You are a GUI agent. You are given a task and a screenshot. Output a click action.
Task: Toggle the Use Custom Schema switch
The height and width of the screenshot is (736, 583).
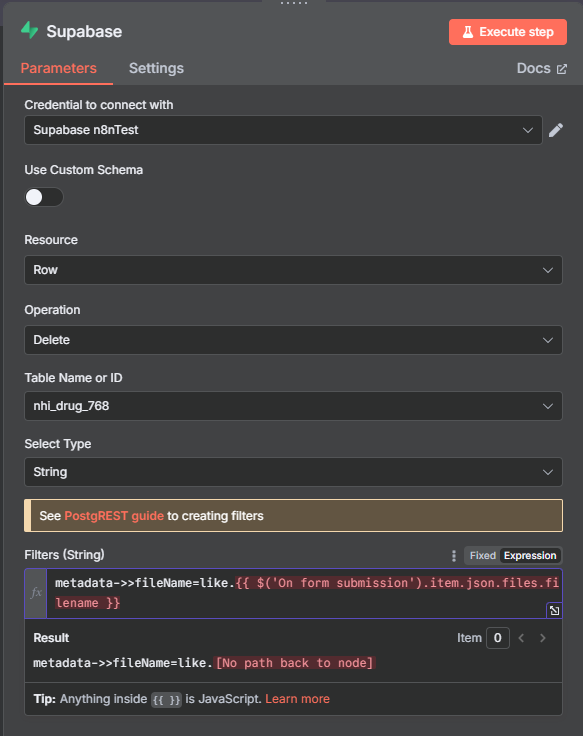[x=44, y=197]
